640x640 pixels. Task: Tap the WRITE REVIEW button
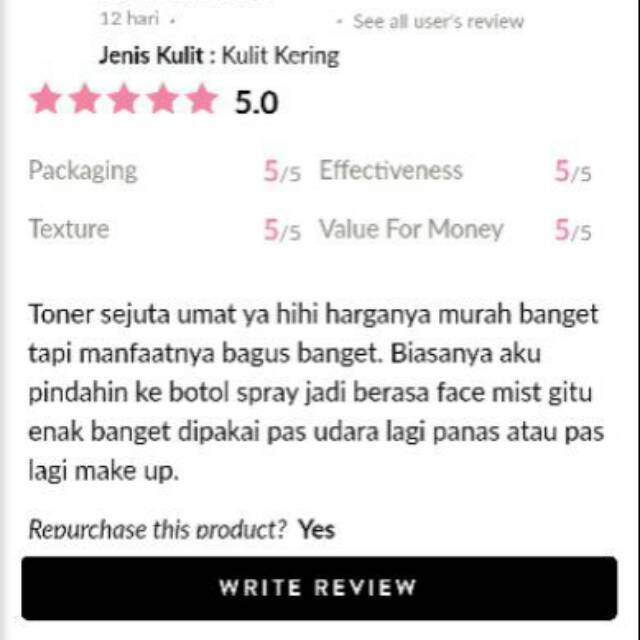coord(319,588)
